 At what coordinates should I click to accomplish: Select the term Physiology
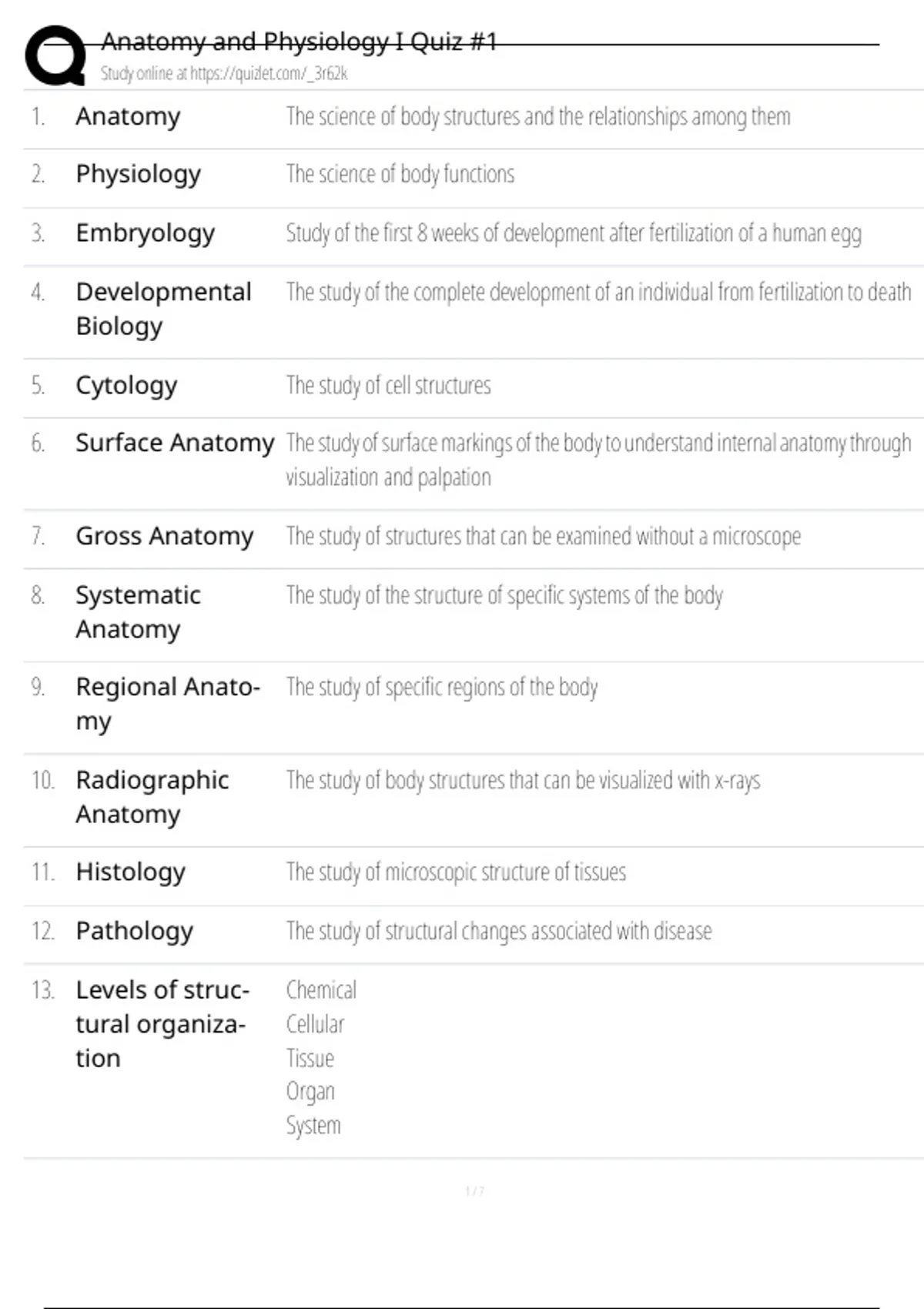click(x=138, y=175)
